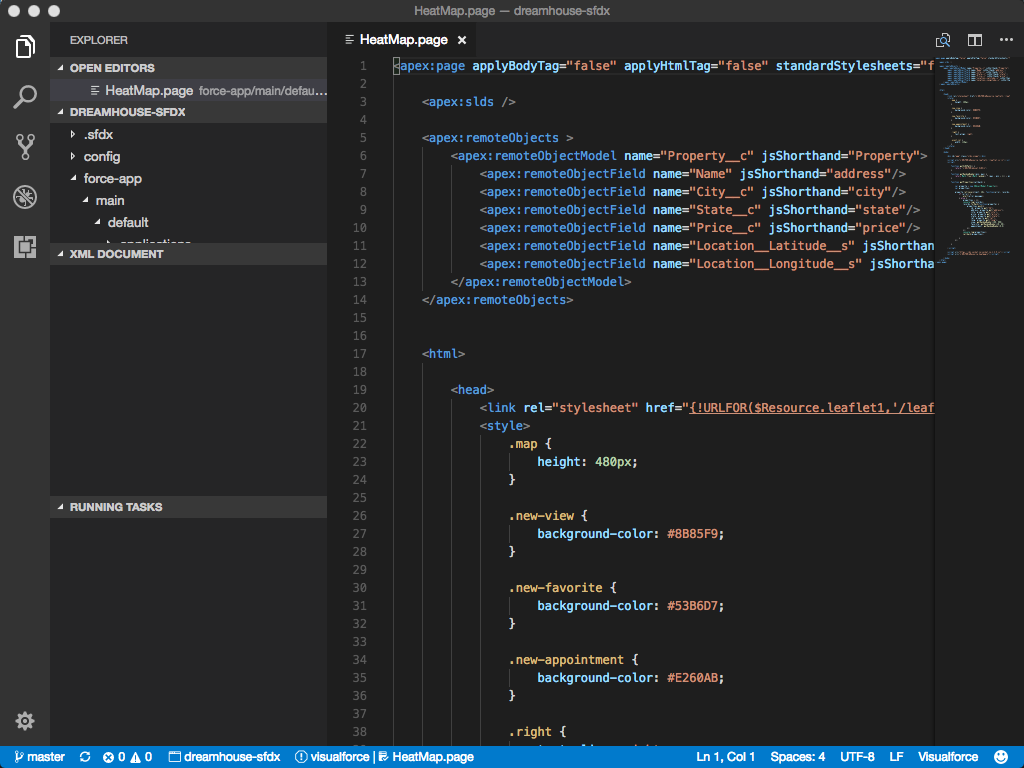Collapse the RUNNING TASKS section

tap(115, 507)
